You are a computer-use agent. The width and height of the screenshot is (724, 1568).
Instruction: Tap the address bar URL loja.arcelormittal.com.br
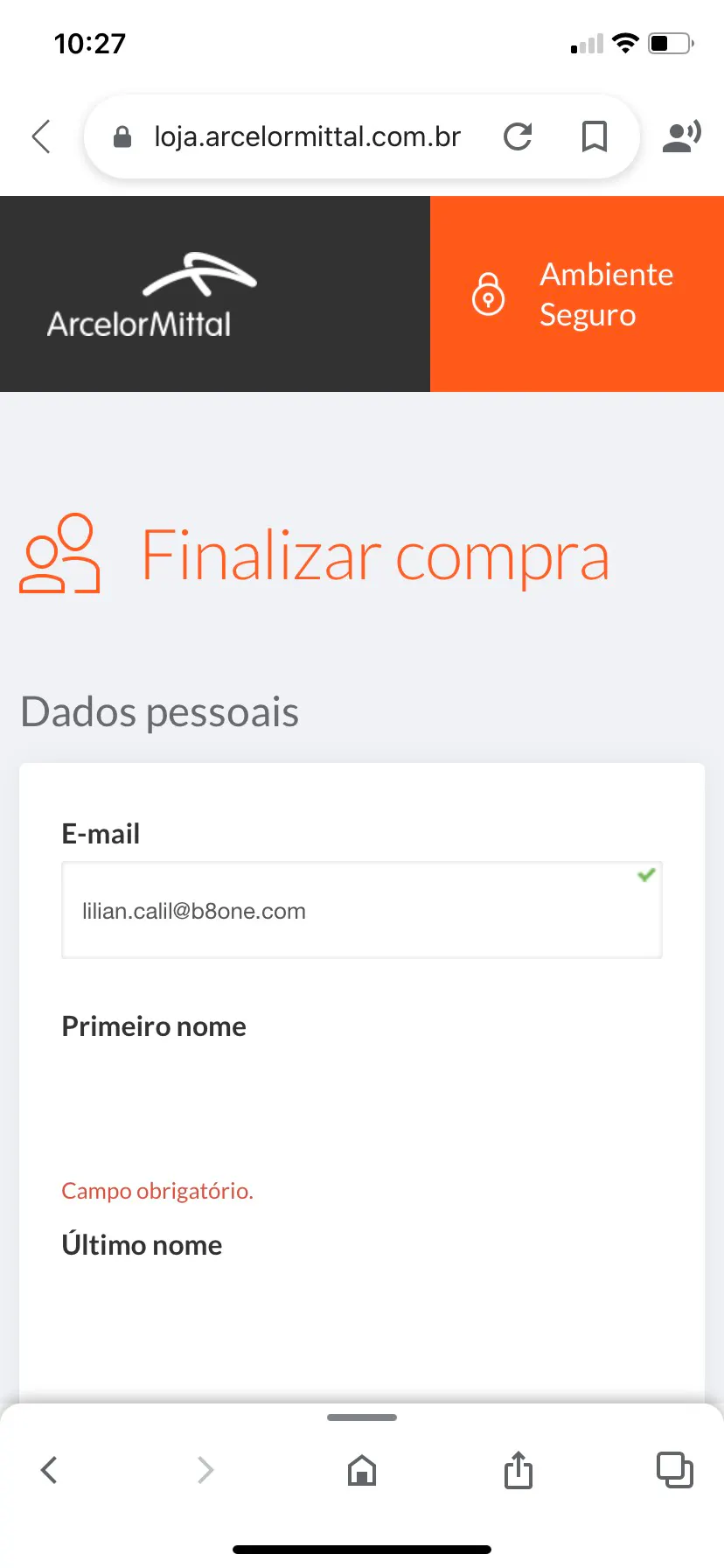307,137
